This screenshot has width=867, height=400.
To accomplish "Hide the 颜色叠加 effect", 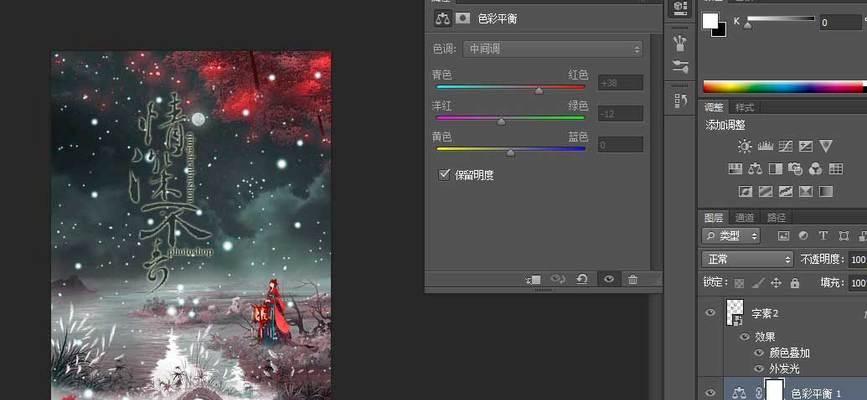I will tap(759, 352).
